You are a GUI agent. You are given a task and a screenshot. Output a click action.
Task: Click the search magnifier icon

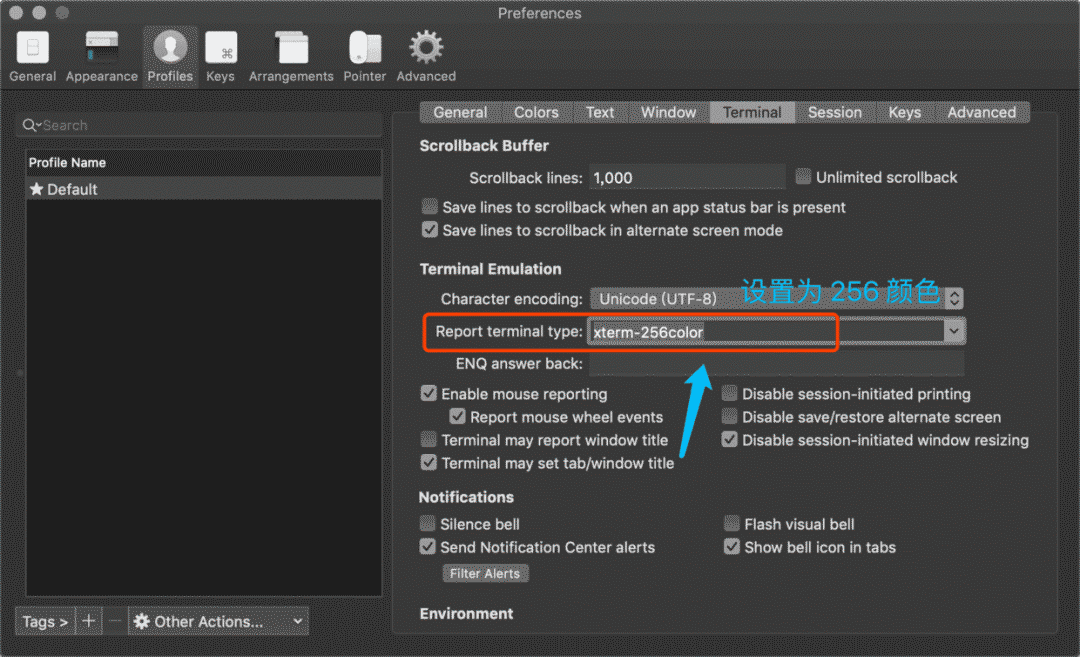[x=30, y=125]
